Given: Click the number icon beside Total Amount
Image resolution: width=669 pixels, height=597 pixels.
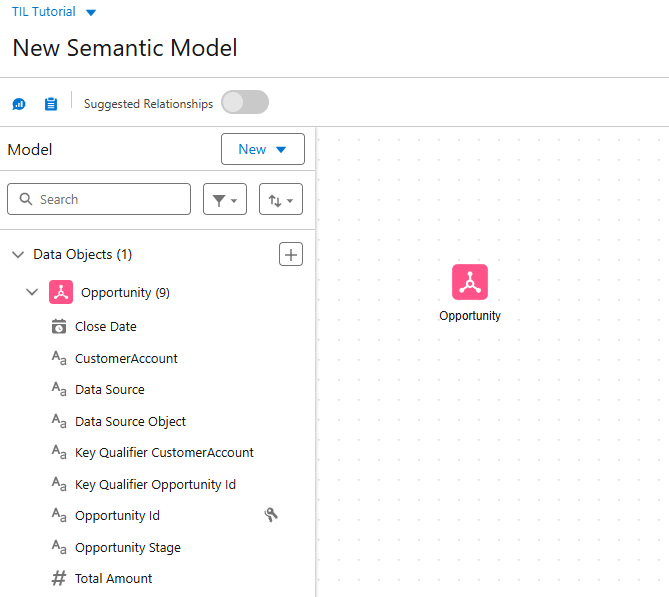Looking at the screenshot, I should click(x=59, y=579).
